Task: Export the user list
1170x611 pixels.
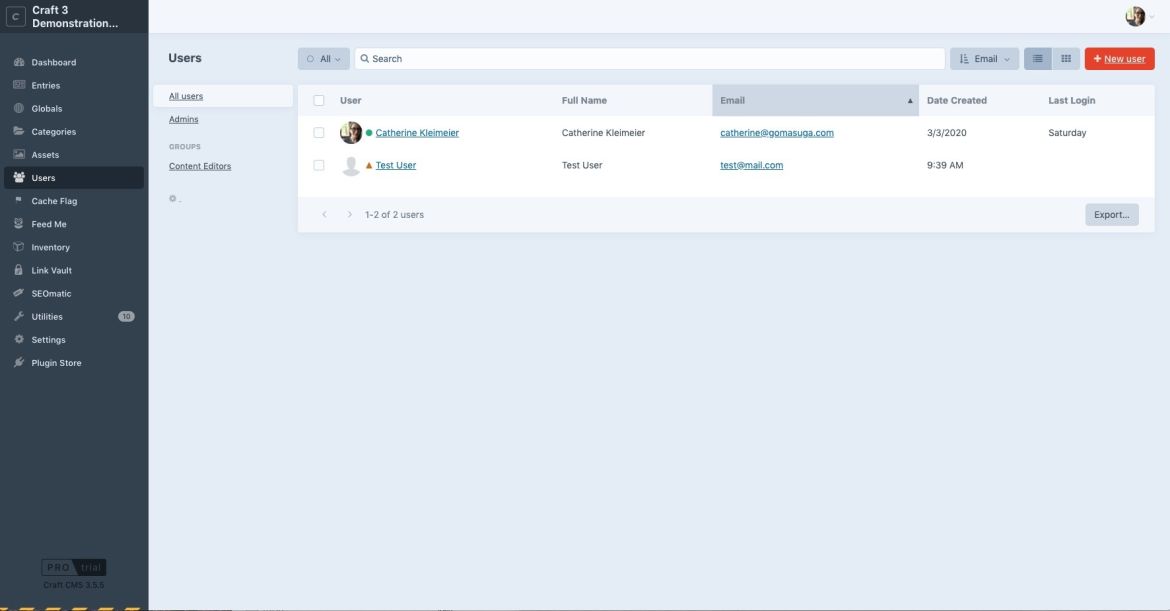Action: (1110, 213)
